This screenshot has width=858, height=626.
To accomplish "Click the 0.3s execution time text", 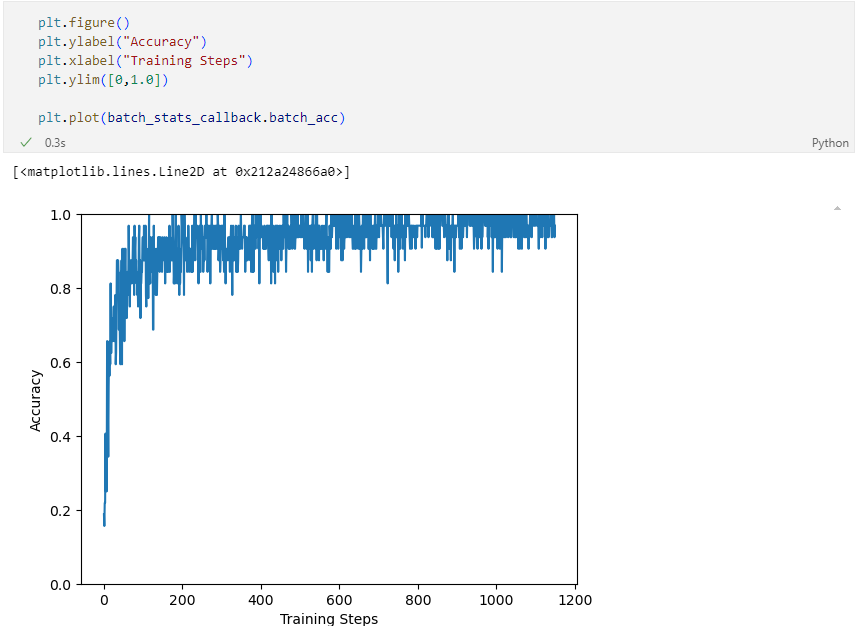I will tap(55, 143).
